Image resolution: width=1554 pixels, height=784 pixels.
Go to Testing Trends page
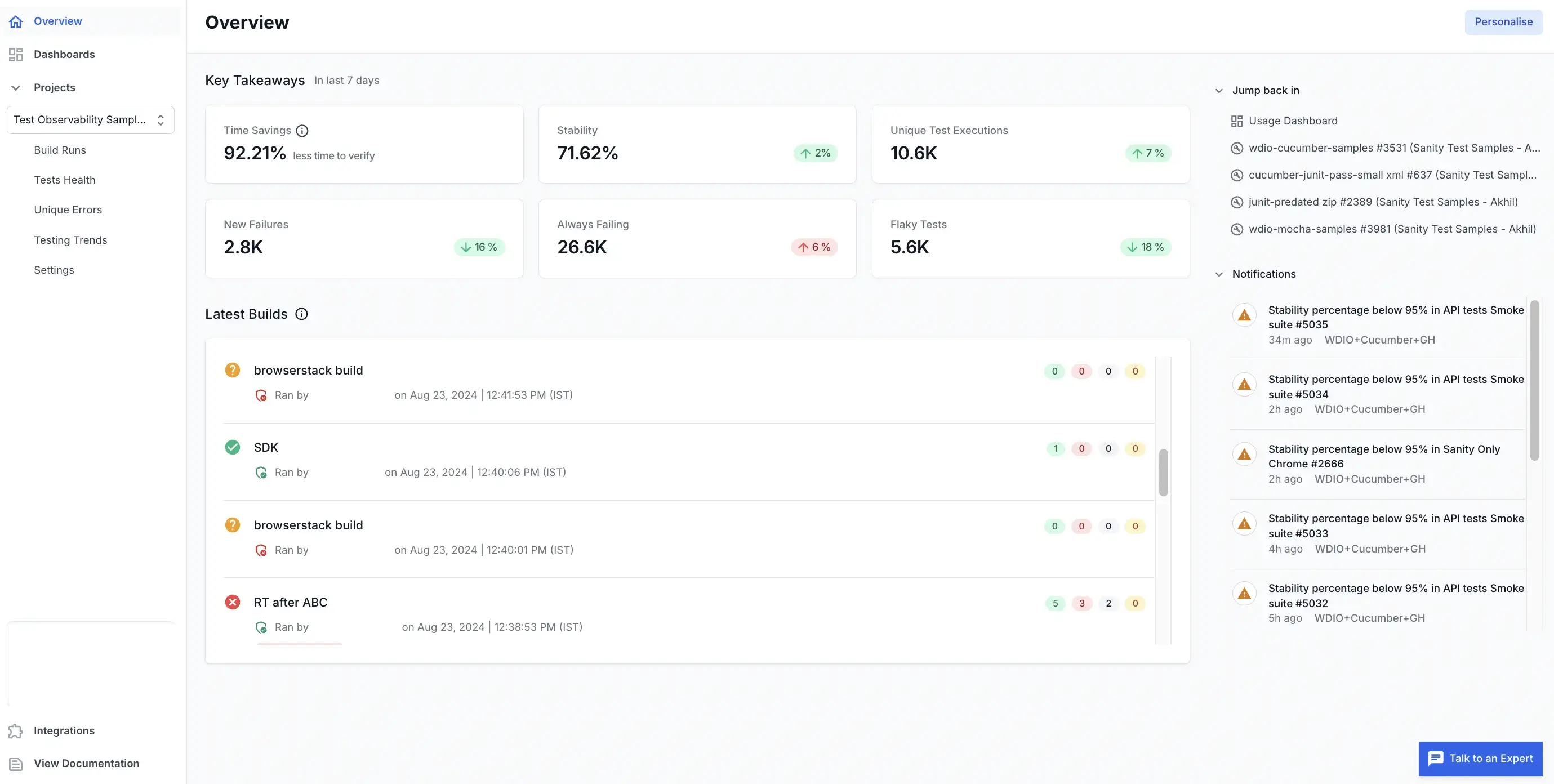tap(70, 240)
